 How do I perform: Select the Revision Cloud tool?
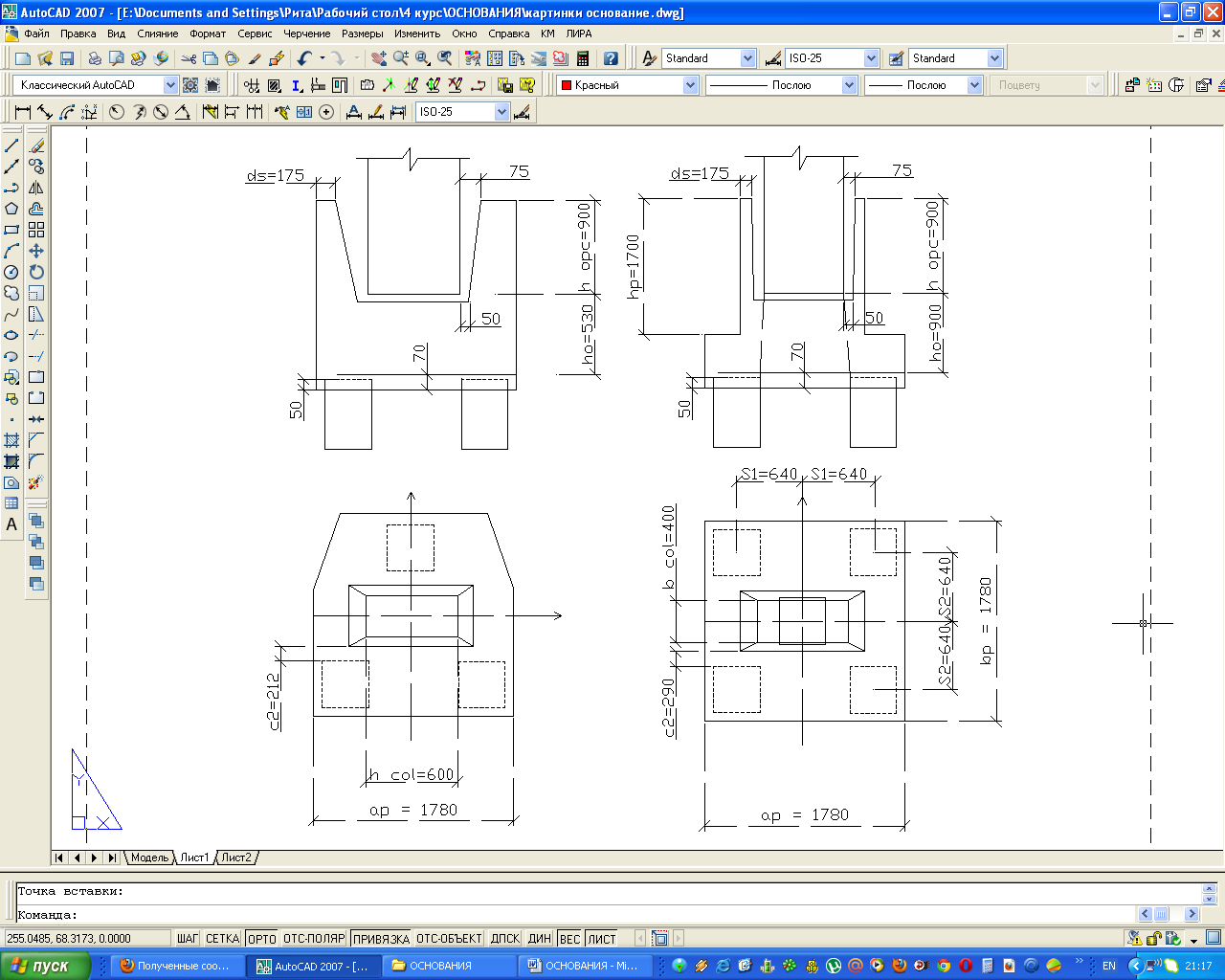coord(11,293)
